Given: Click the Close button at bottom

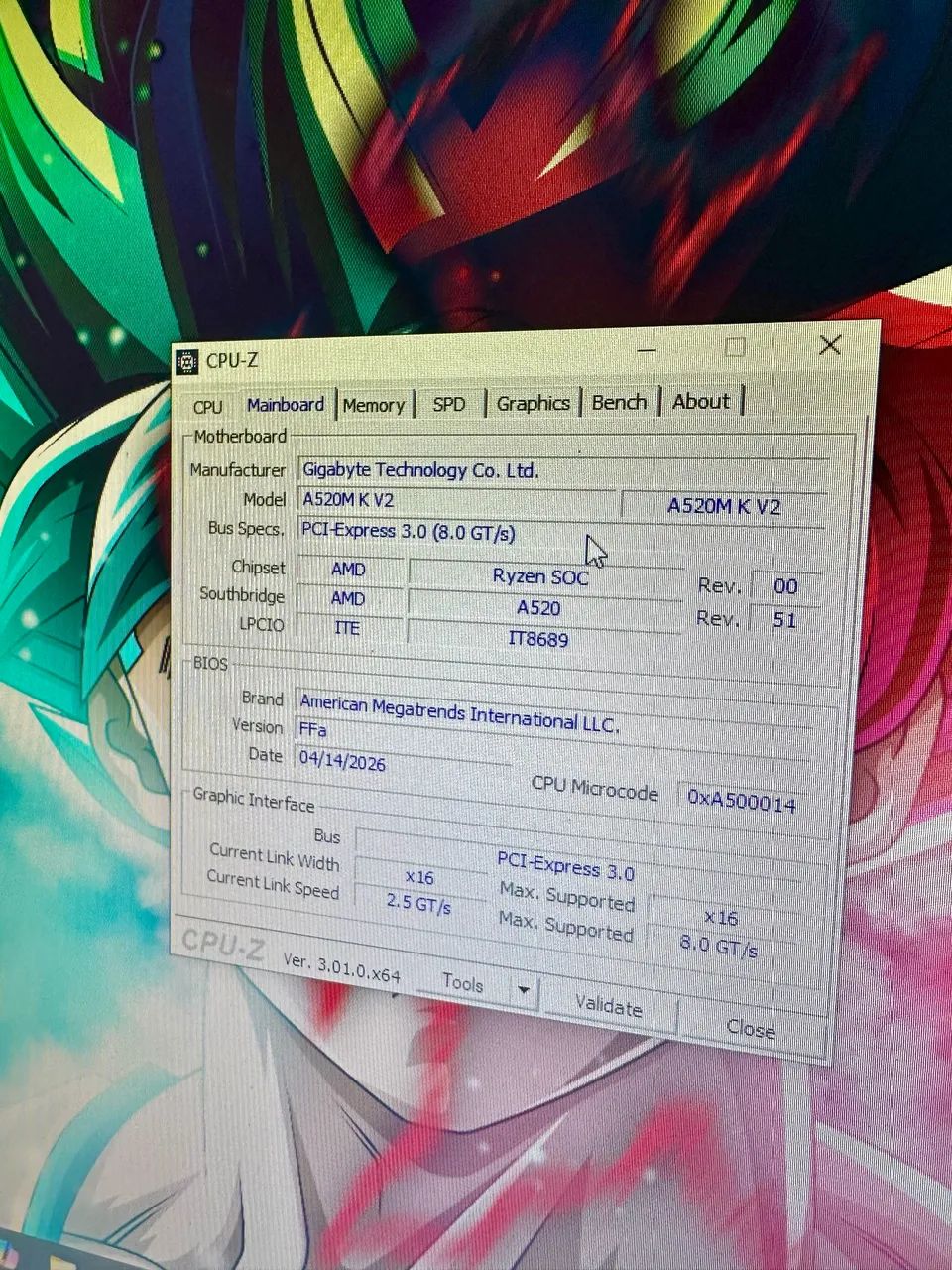Looking at the screenshot, I should pos(751,1029).
